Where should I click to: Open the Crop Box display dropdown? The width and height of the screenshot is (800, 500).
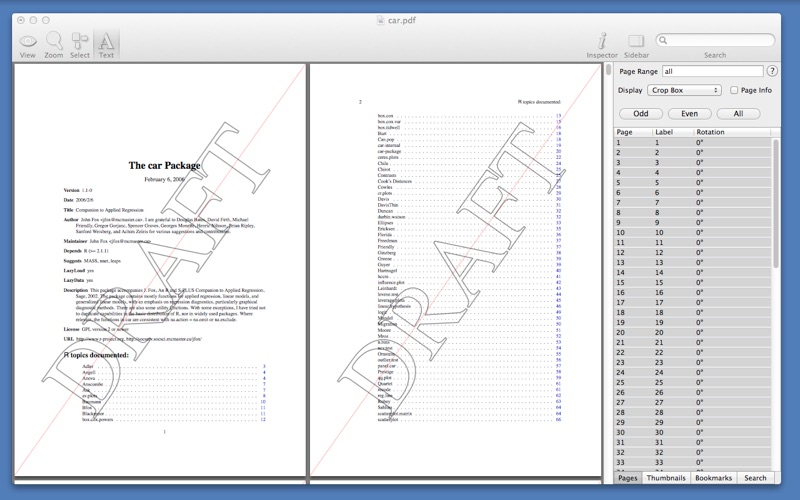click(x=684, y=90)
